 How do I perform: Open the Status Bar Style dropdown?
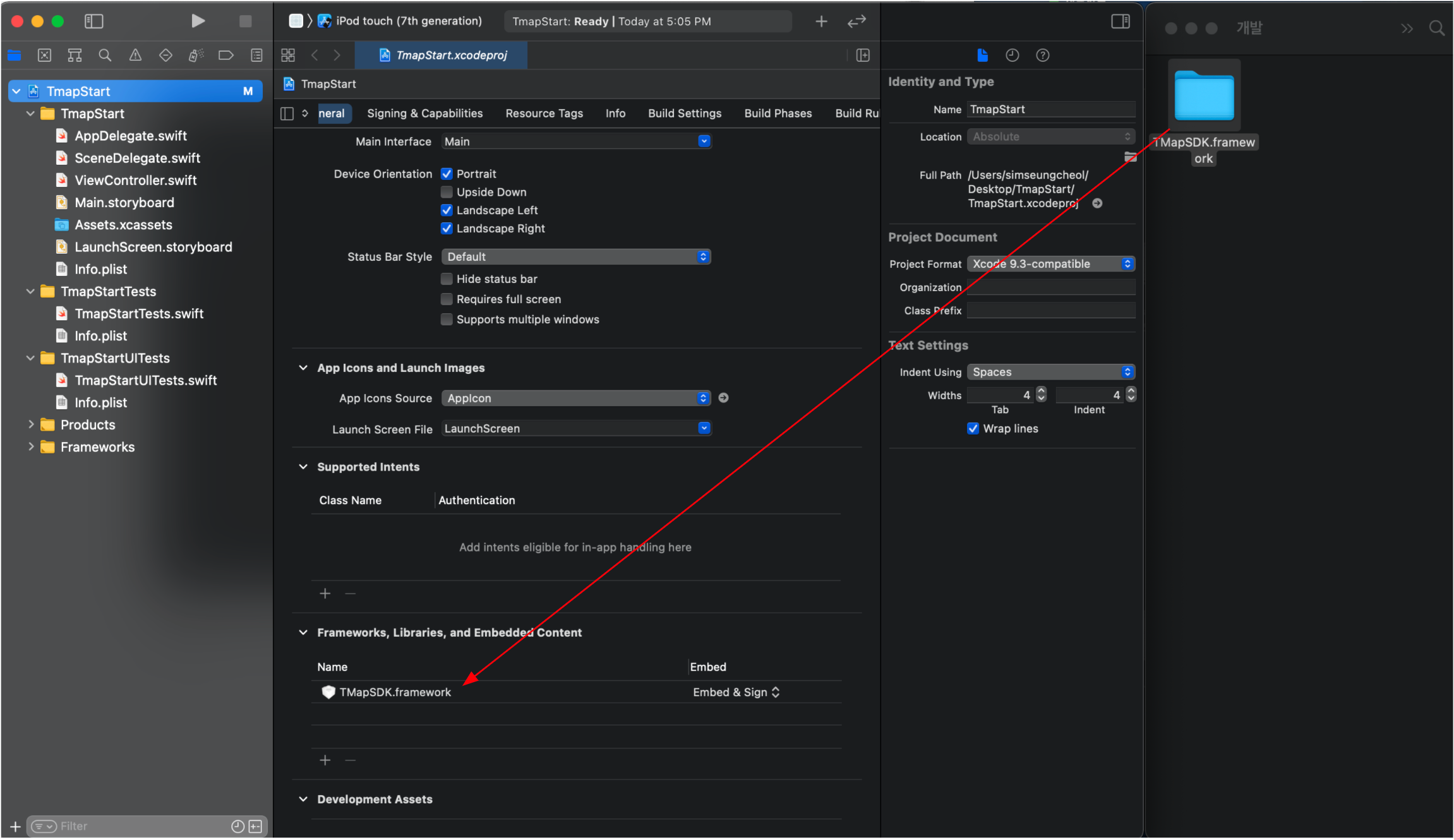click(x=575, y=257)
